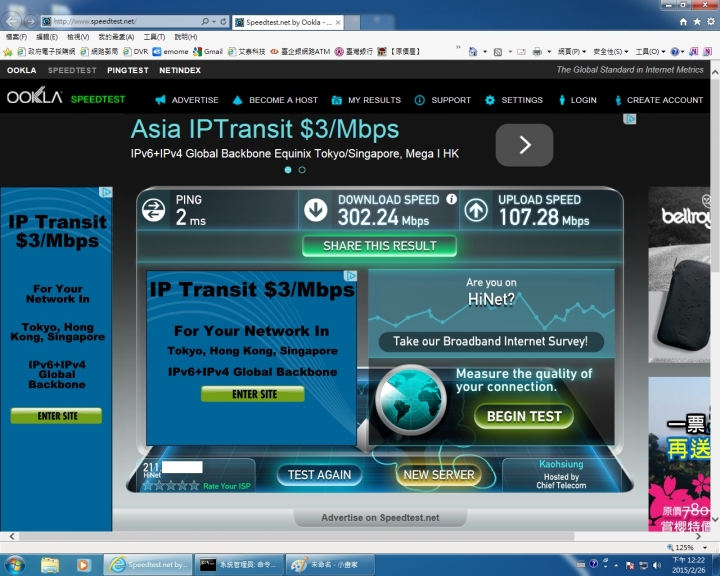Image resolution: width=720 pixels, height=576 pixels.
Task: Open the Home button dropdown arrow
Action: [485, 52]
